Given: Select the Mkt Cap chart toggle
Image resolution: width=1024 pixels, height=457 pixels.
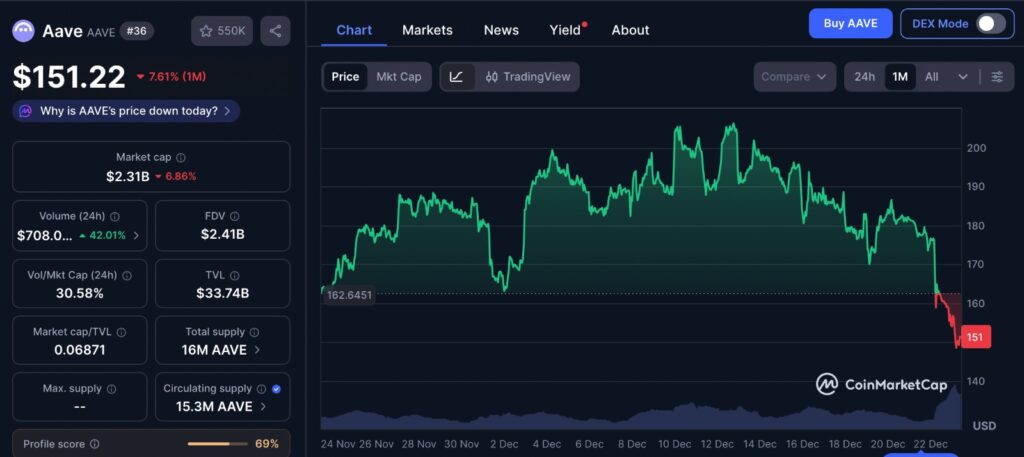Looking at the screenshot, I should tap(398, 77).
